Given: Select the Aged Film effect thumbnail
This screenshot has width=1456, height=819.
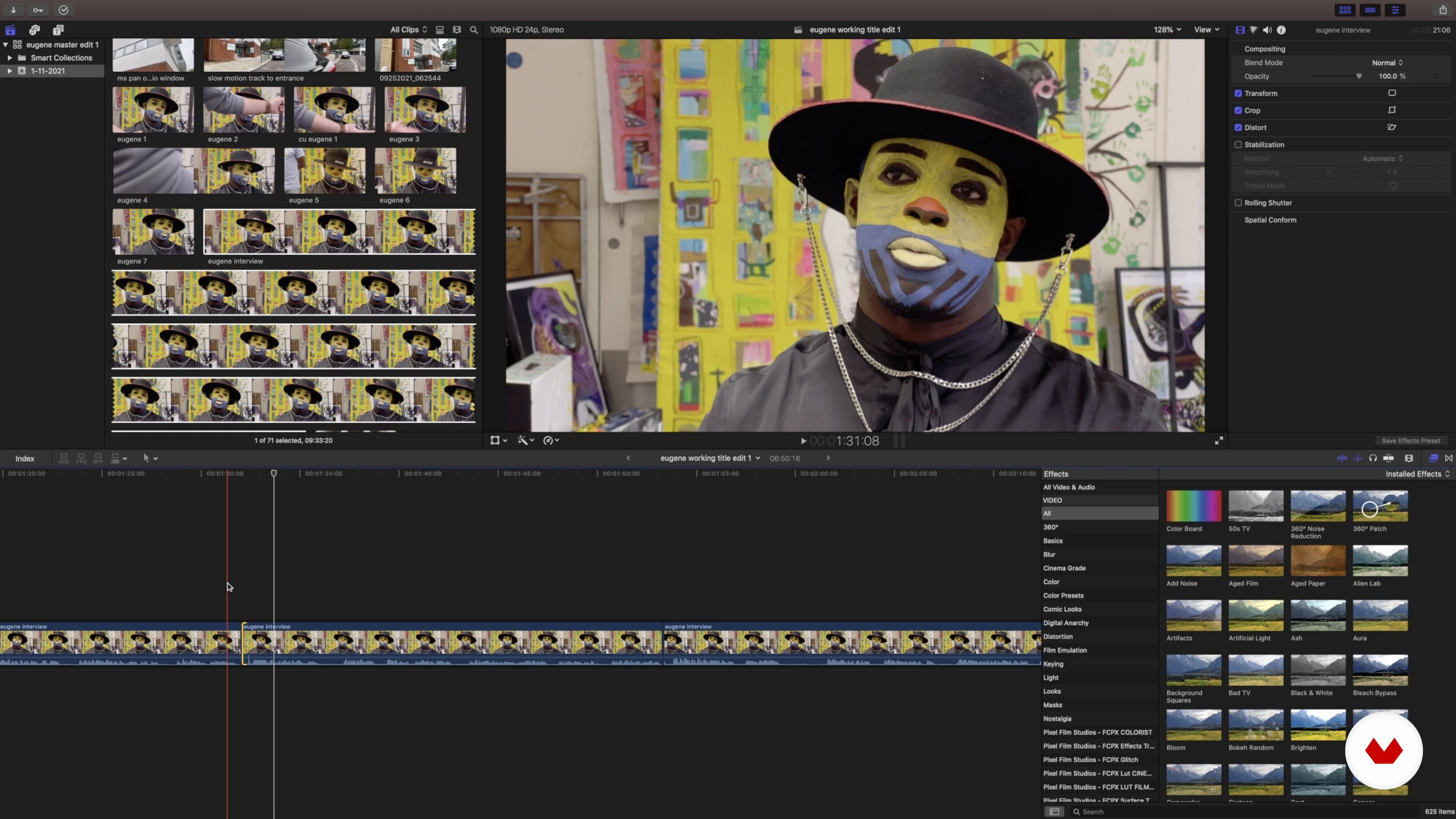Looking at the screenshot, I should [x=1256, y=561].
